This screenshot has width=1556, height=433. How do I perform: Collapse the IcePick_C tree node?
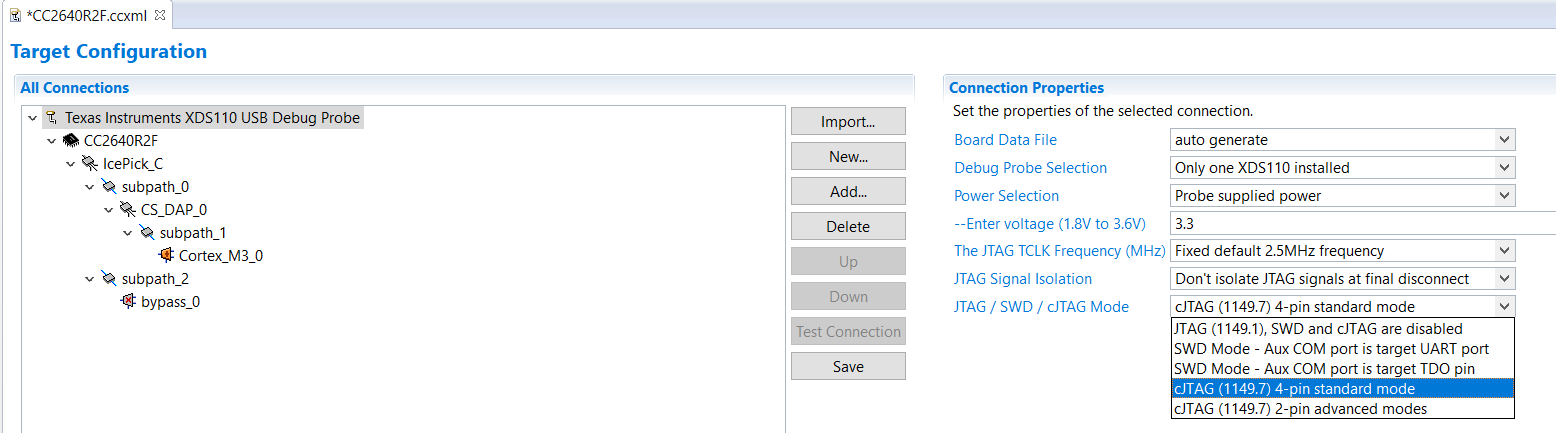(x=71, y=164)
